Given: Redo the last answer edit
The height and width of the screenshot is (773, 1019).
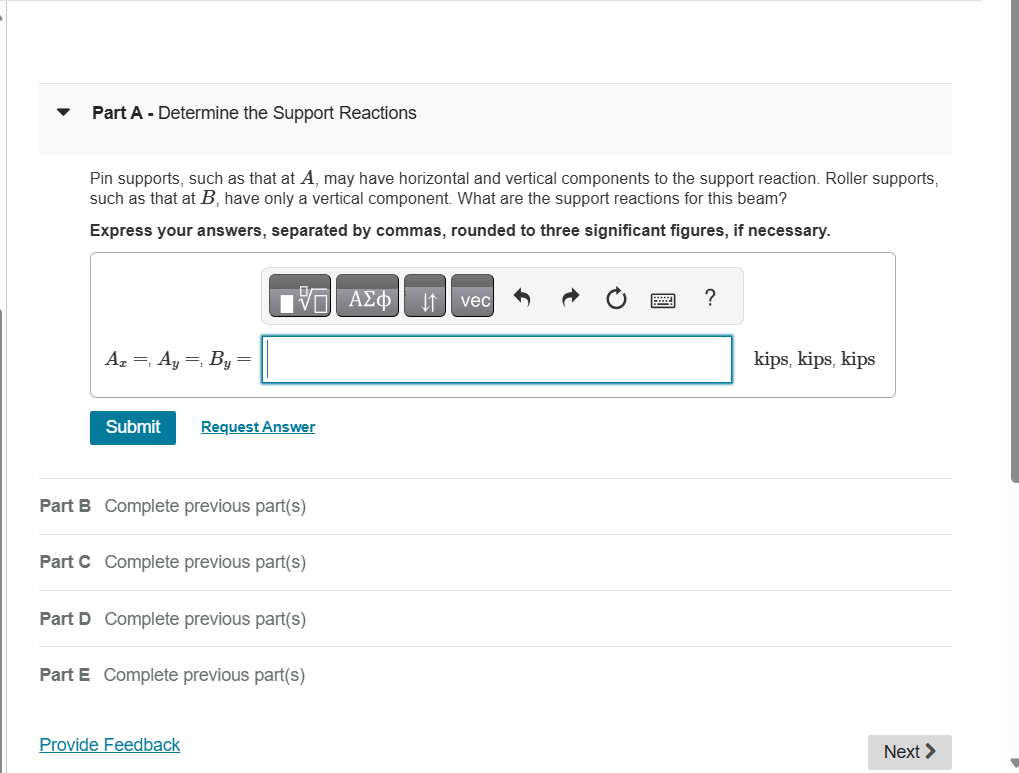Looking at the screenshot, I should click(569, 296).
